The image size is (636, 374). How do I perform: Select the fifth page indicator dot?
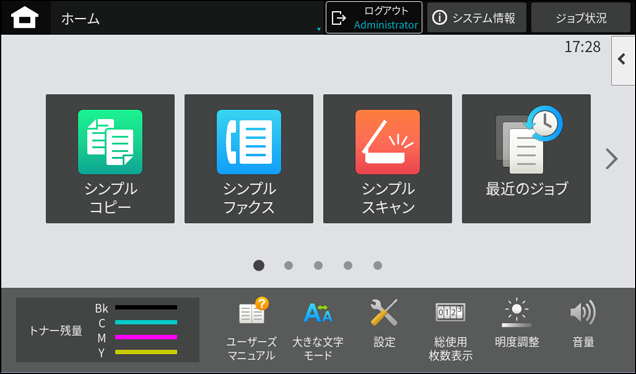(378, 266)
